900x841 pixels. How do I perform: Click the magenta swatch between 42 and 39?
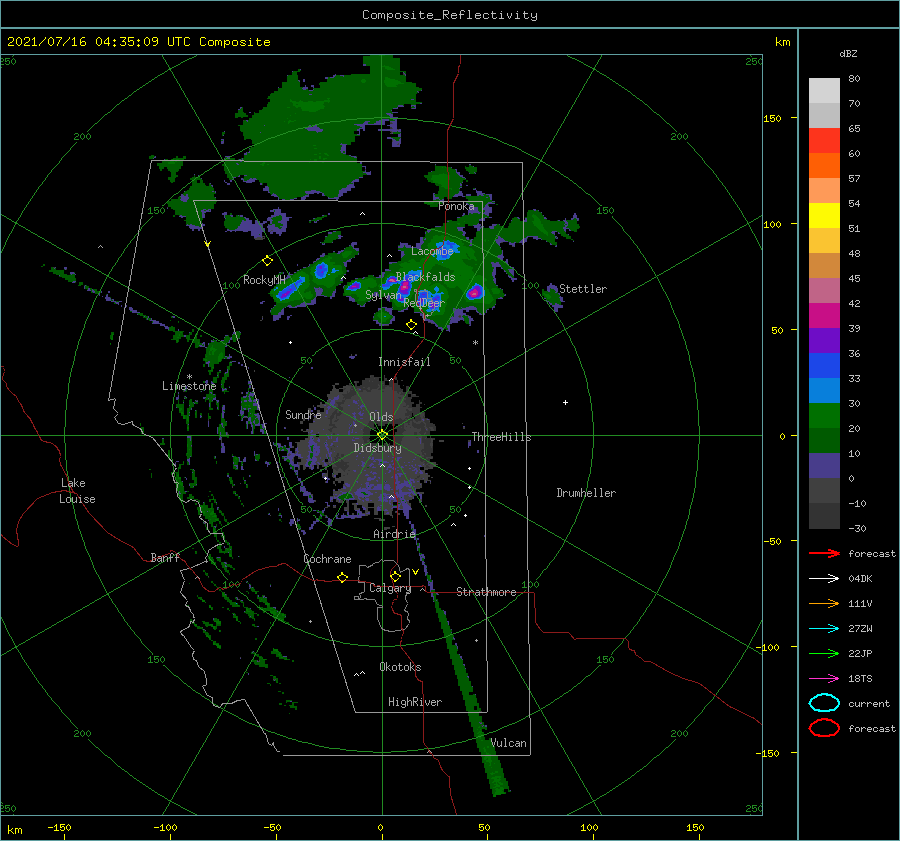[x=824, y=315]
